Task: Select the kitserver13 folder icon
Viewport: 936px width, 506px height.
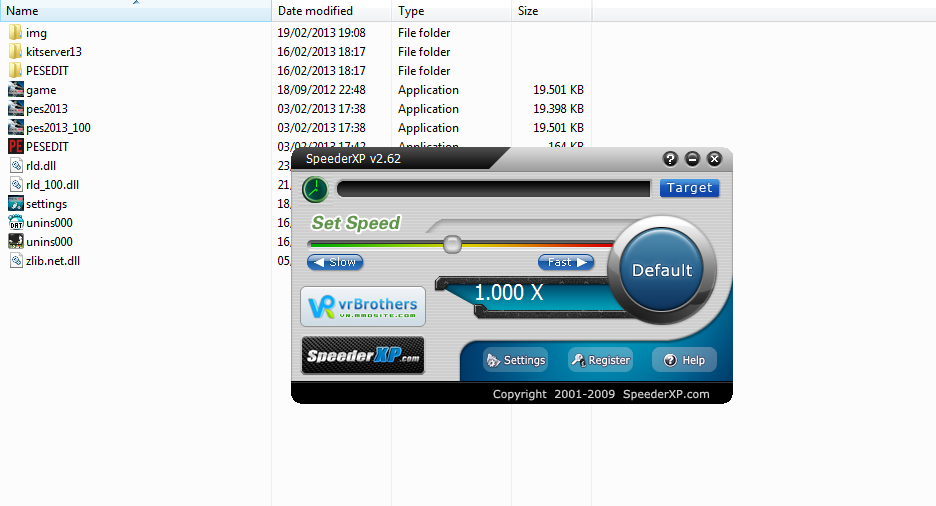Action: [16, 51]
